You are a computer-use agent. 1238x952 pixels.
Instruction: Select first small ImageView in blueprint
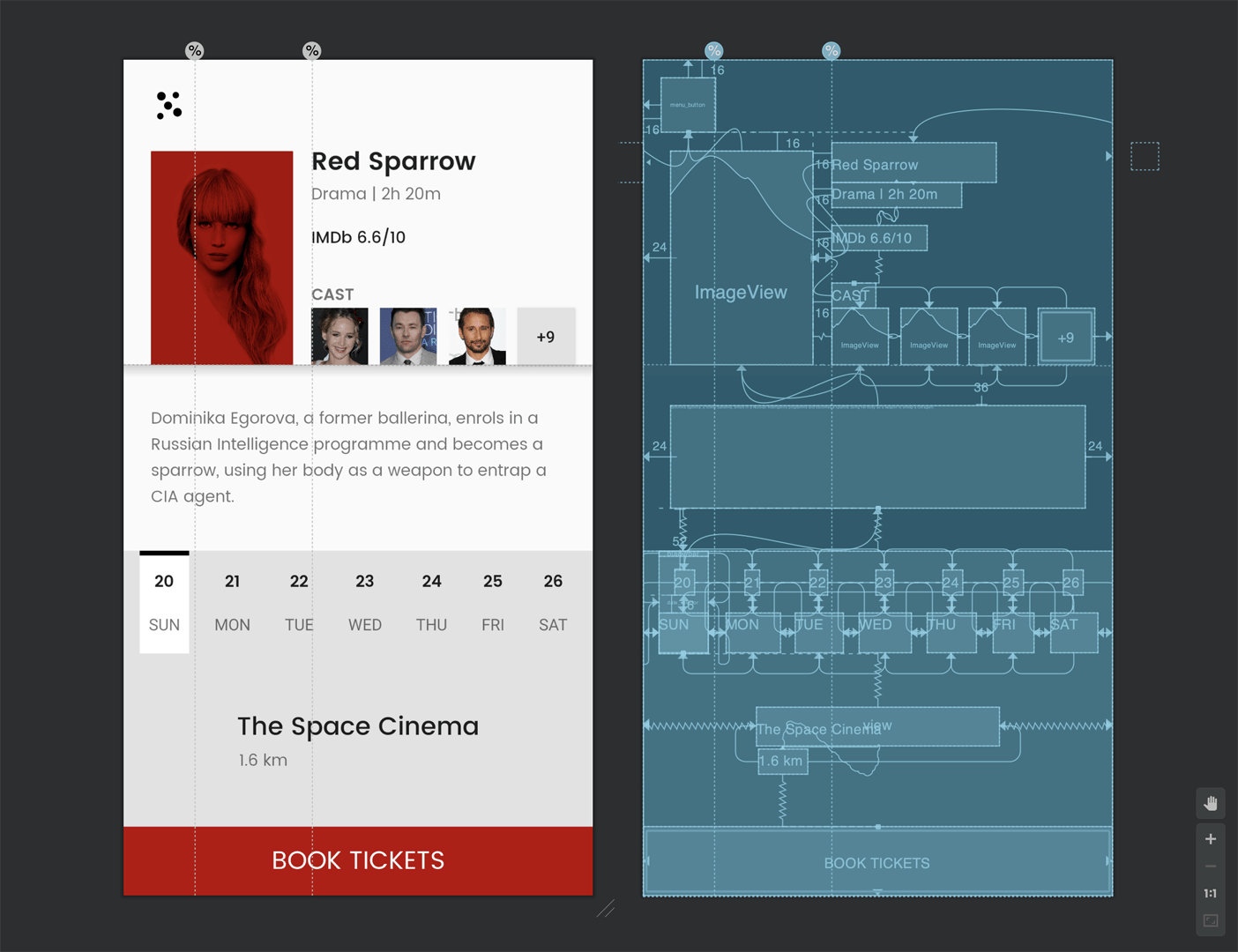860,337
